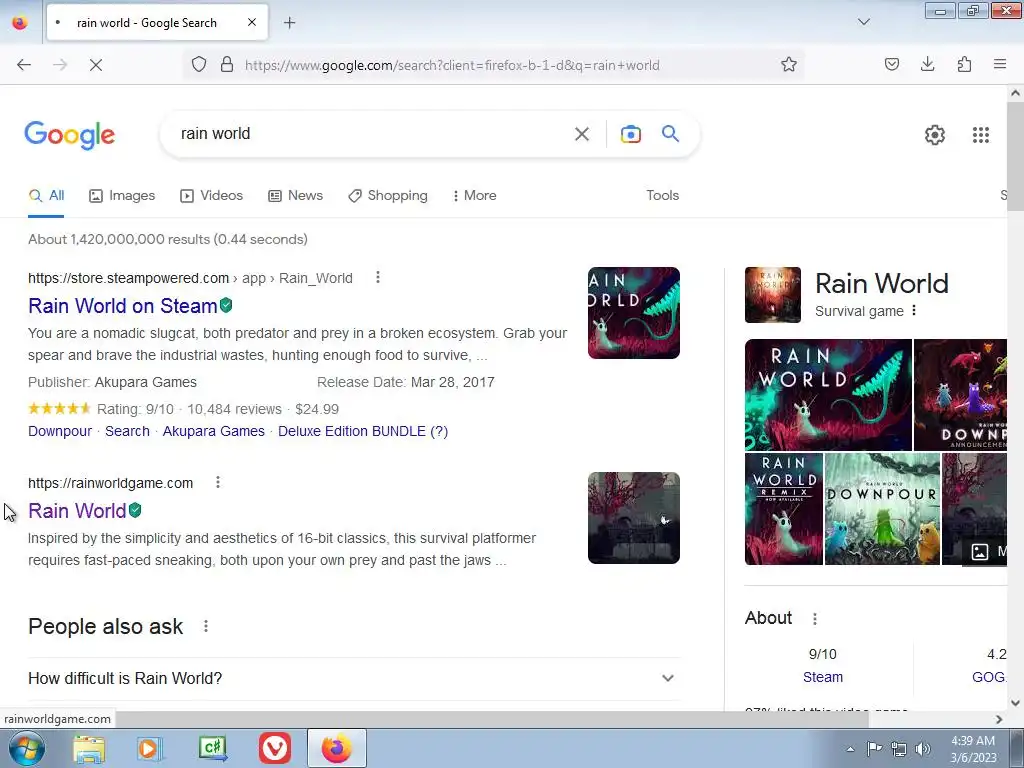Click the address bar URL
The width and height of the screenshot is (1024, 768).
452,65
